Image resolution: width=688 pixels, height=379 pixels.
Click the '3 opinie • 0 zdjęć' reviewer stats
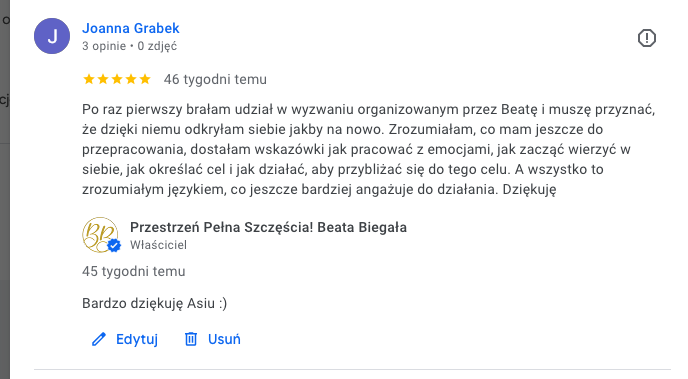point(129,46)
